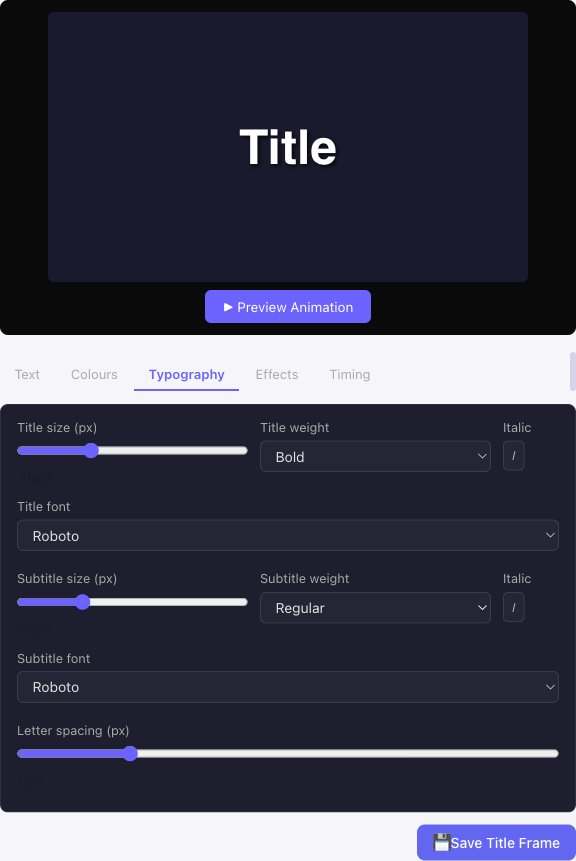Open the Subtitle weight dropdown
The image size is (576, 861).
tap(375, 607)
